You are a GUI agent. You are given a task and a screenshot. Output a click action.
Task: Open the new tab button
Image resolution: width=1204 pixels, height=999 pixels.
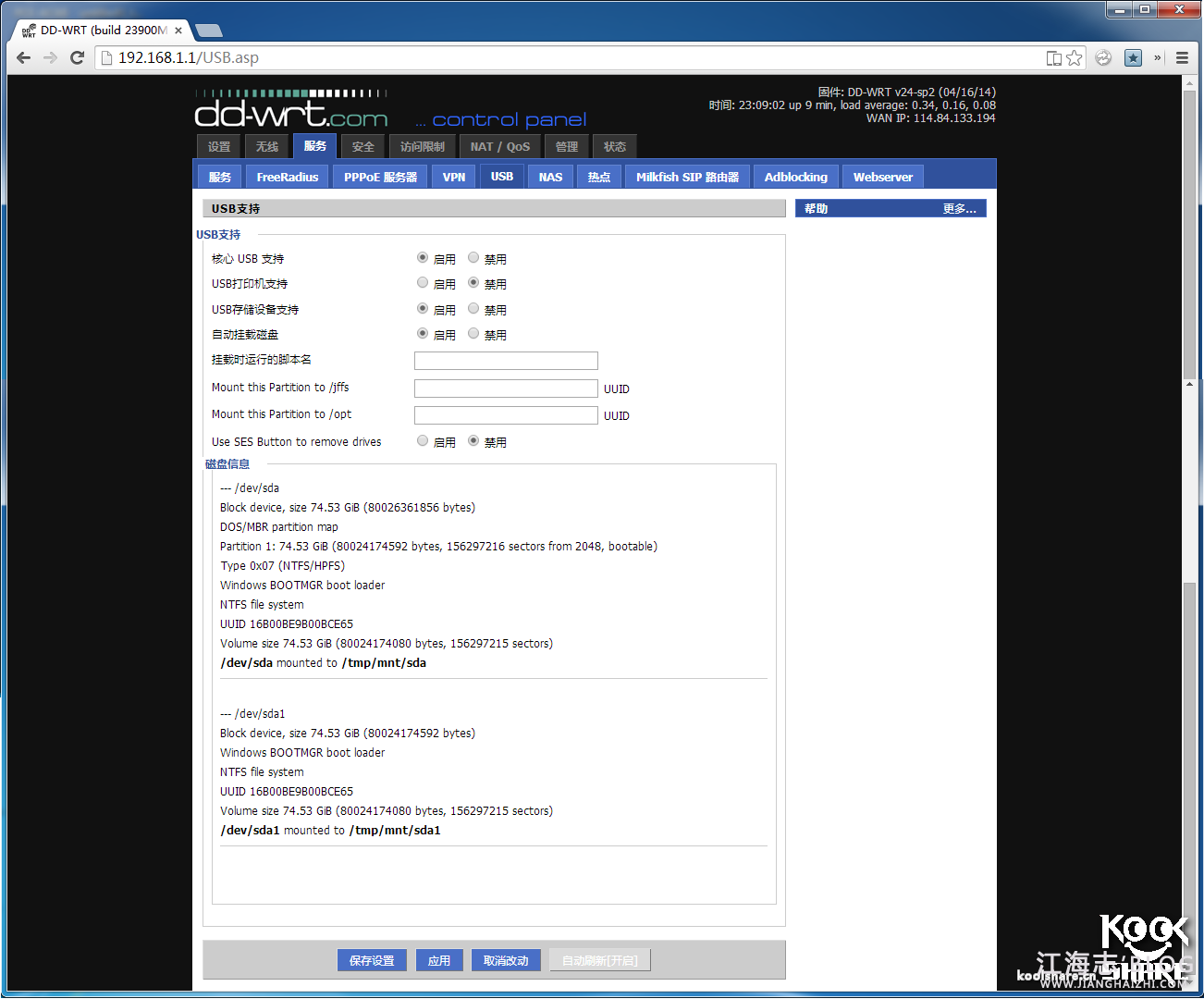(209, 31)
